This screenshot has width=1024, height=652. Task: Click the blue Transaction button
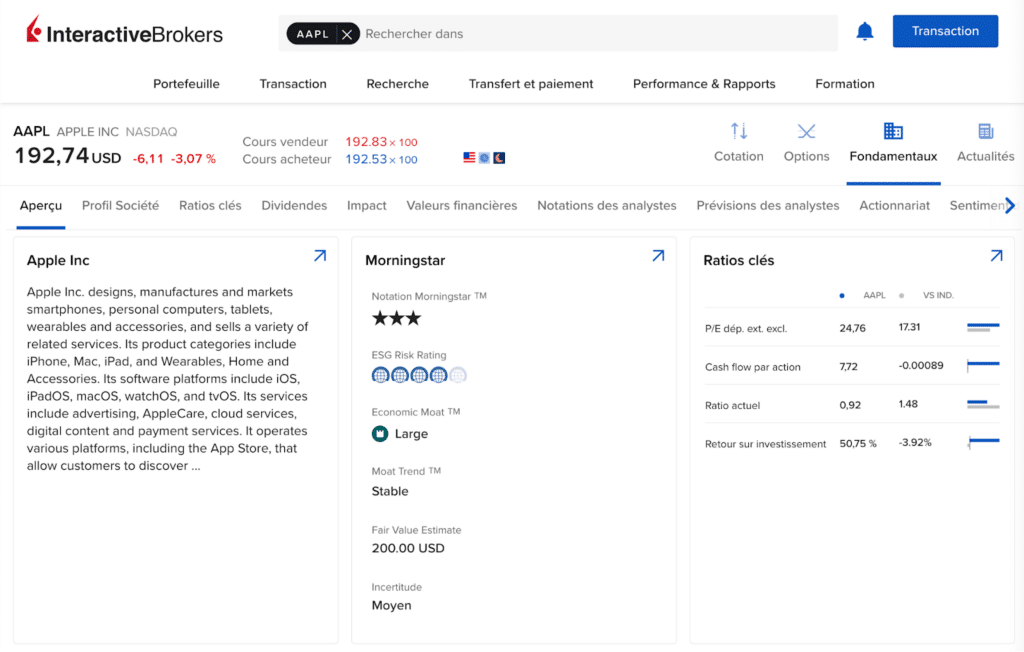[945, 31]
